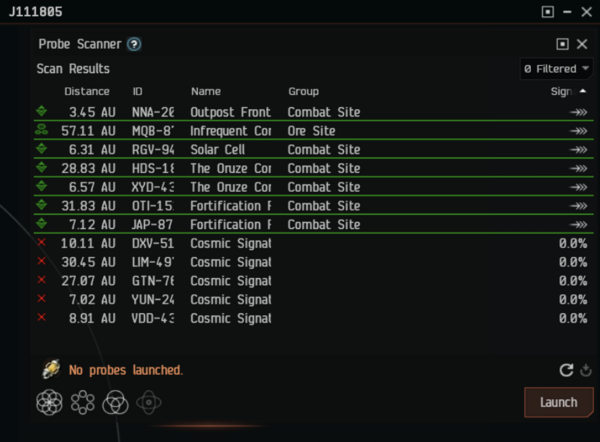Choose the three-circle custom formation icon
This screenshot has height=442, width=600.
(114, 402)
